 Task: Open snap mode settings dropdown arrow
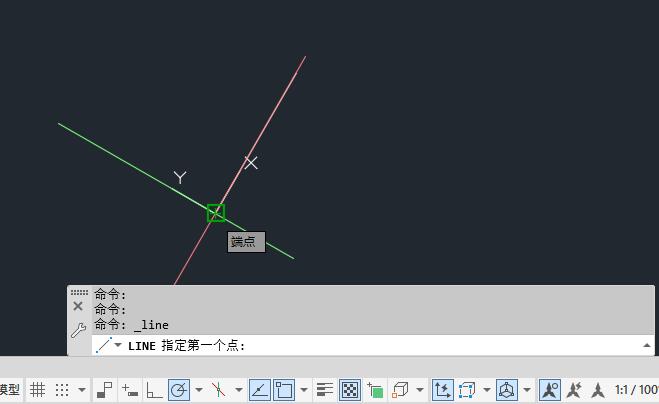coord(82,390)
